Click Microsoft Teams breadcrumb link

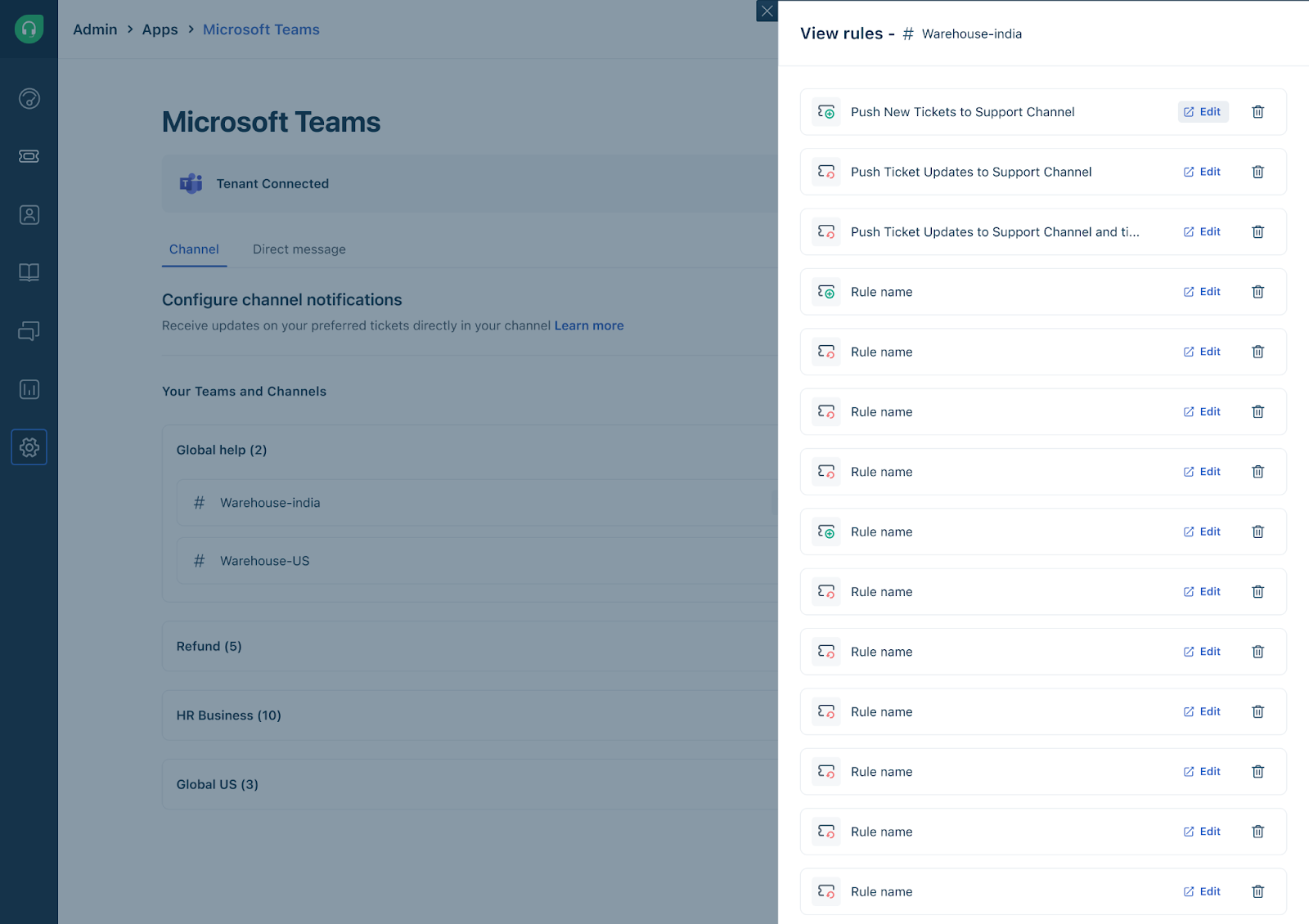pyautogui.click(x=261, y=29)
